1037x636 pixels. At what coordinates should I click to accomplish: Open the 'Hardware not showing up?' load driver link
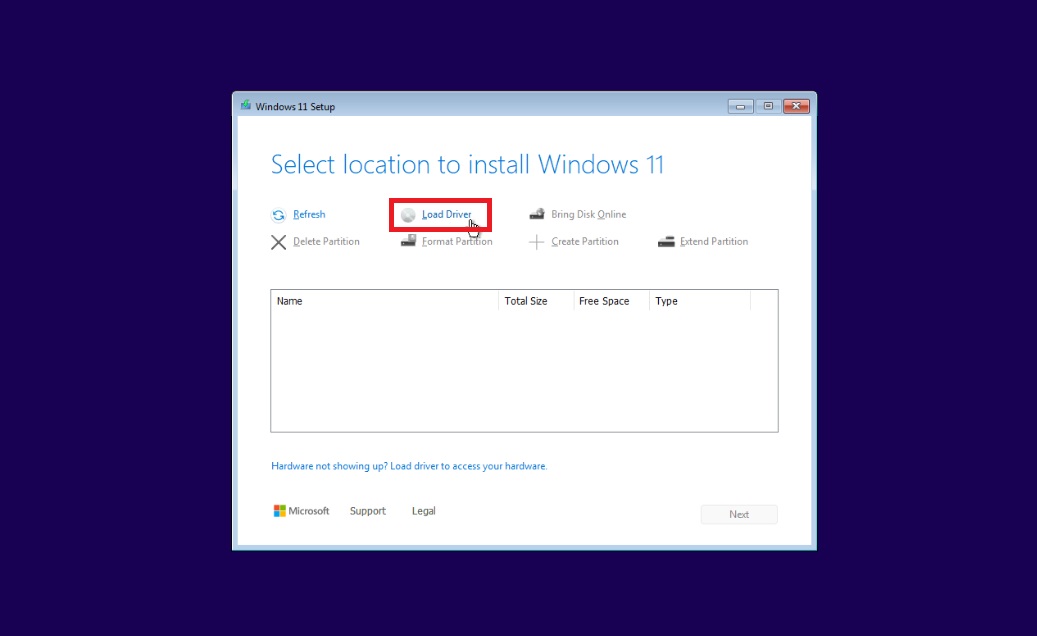click(x=409, y=466)
